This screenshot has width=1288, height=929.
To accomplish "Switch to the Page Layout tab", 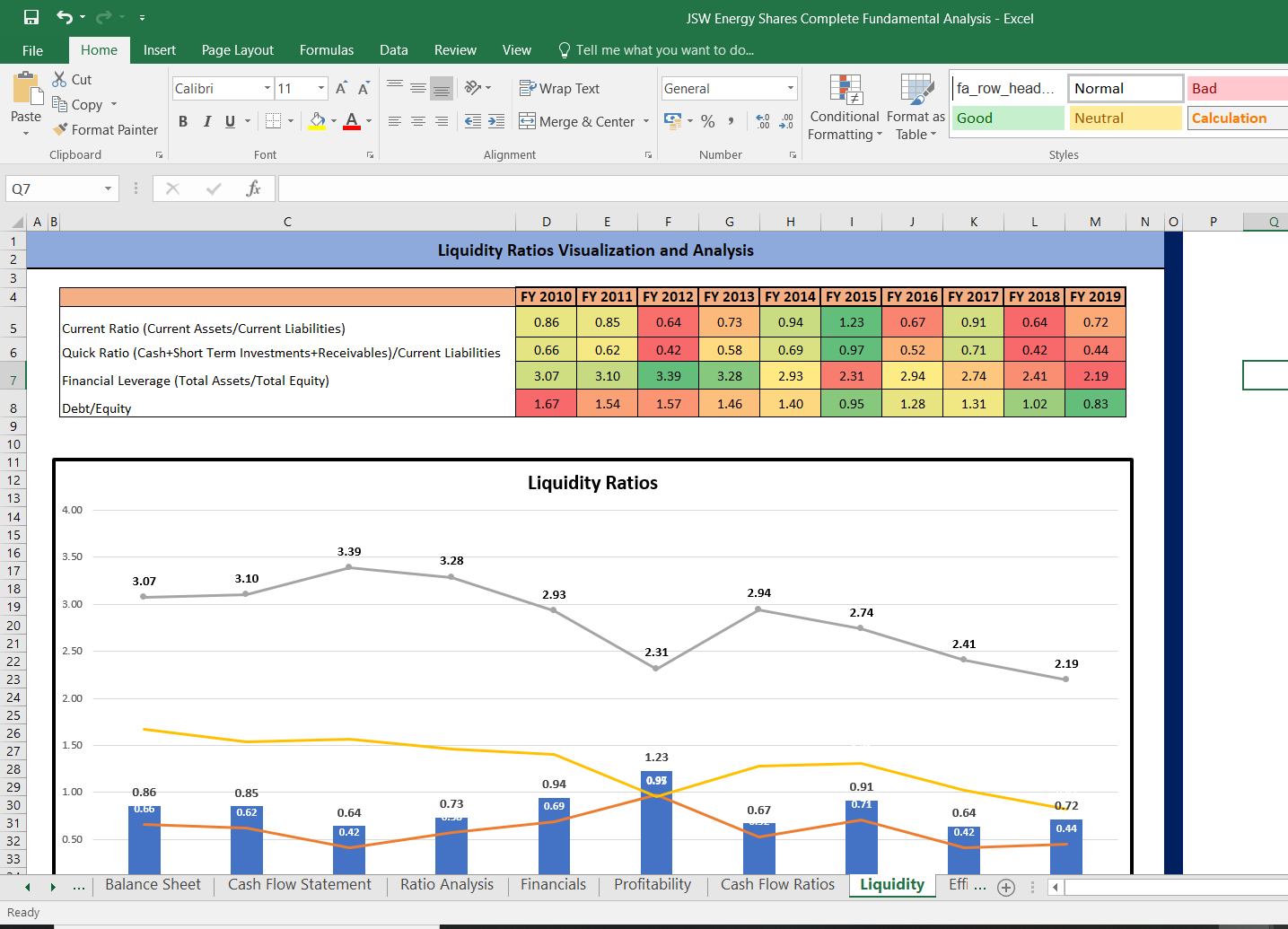I will [x=238, y=50].
